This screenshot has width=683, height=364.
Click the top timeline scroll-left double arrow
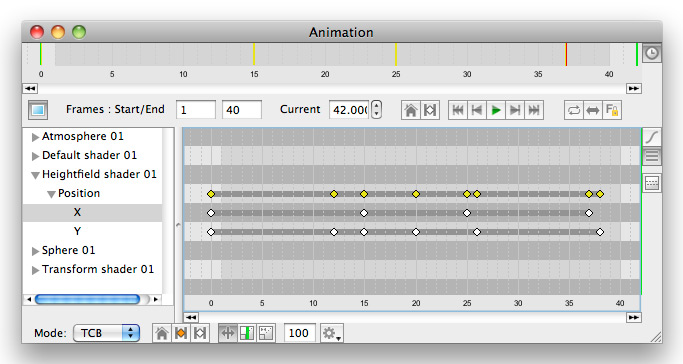tap(30, 88)
